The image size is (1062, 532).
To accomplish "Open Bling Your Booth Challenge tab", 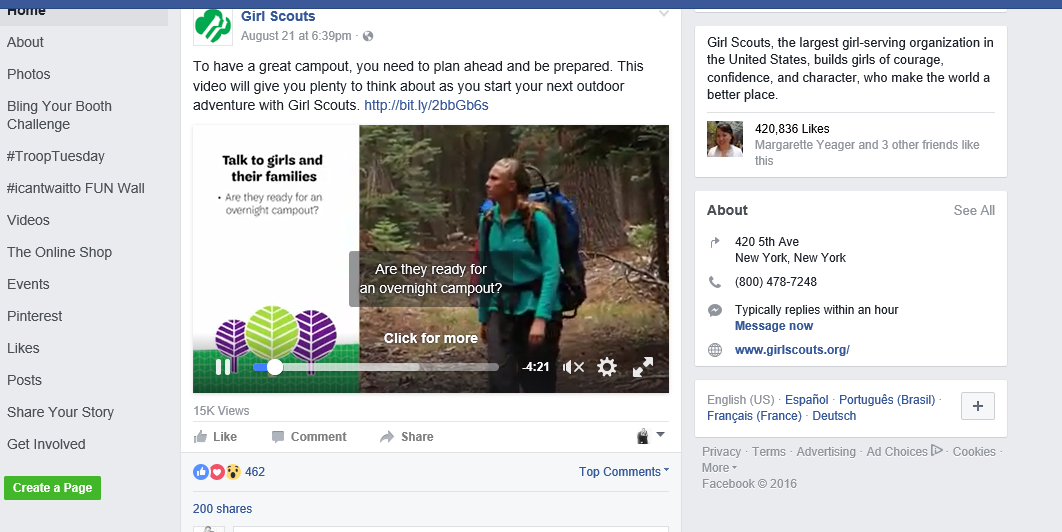I will 59,115.
